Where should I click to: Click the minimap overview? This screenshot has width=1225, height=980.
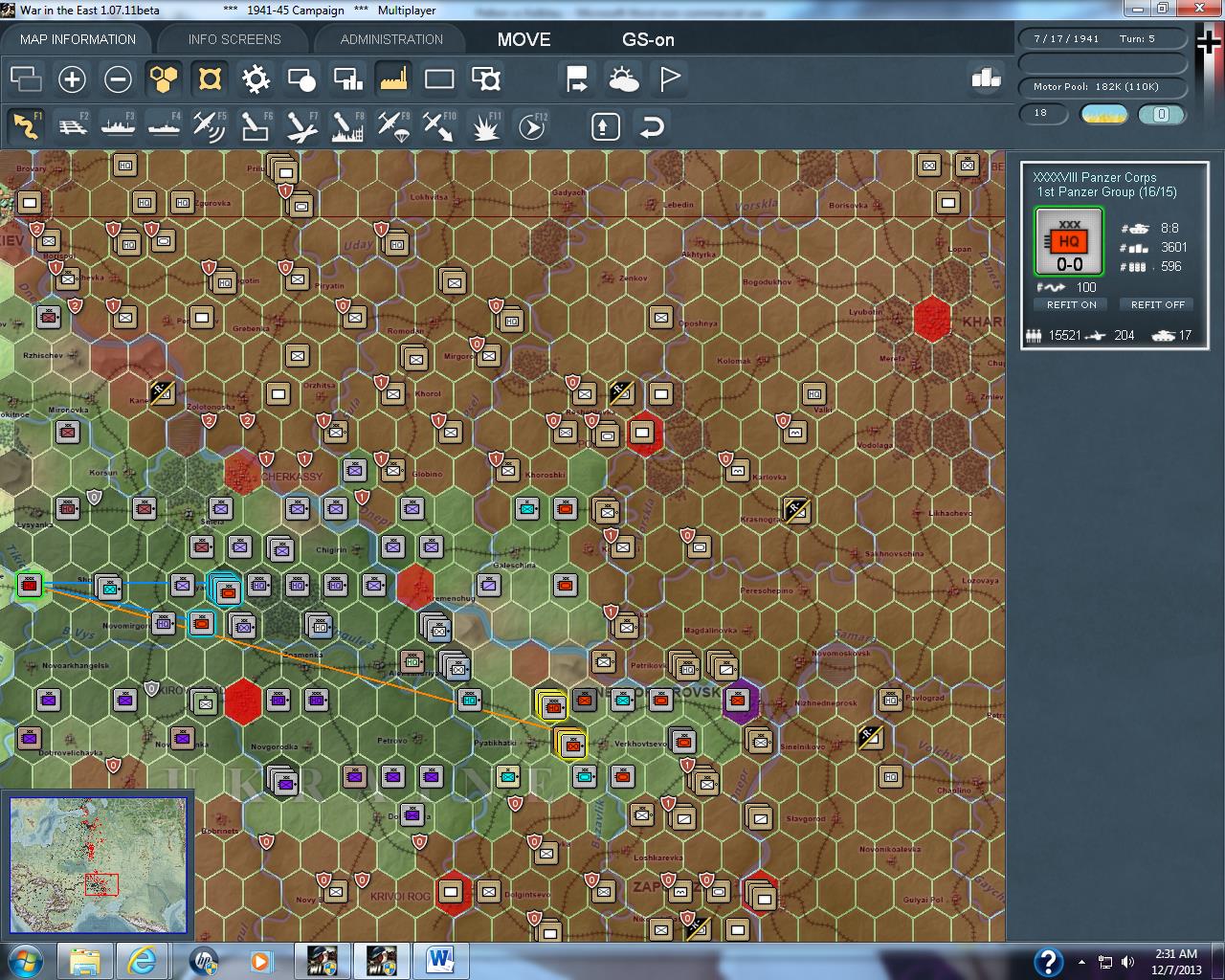point(98,865)
